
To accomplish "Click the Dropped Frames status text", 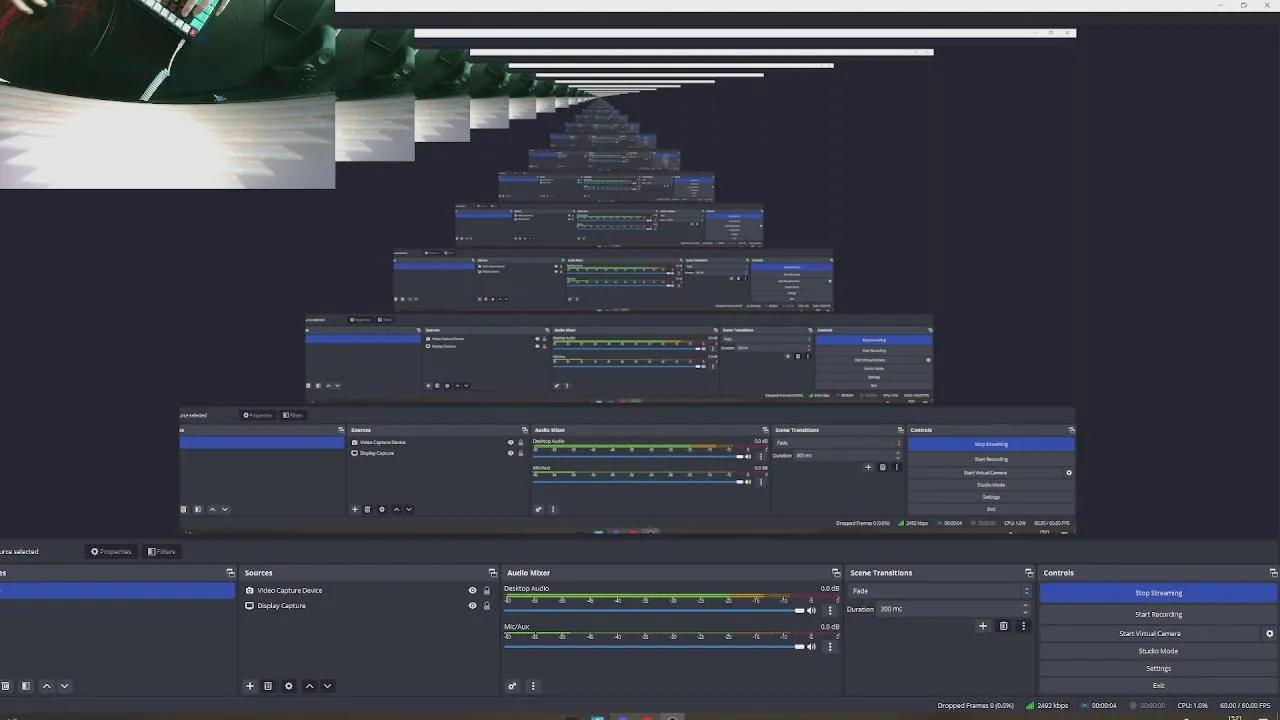I will [x=975, y=706].
